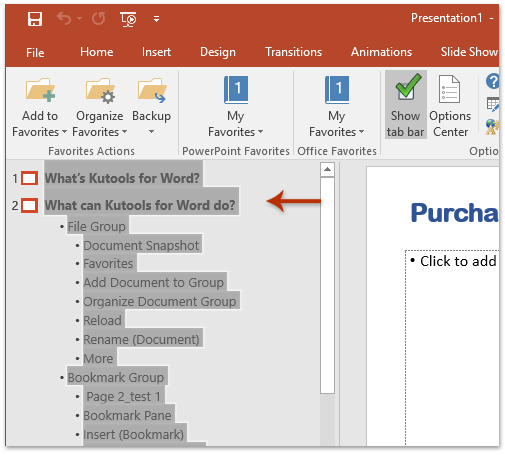Expand My Favorites dropdown in PowerPoint Favorites
The width and height of the screenshot is (505, 455).
[x=260, y=132]
